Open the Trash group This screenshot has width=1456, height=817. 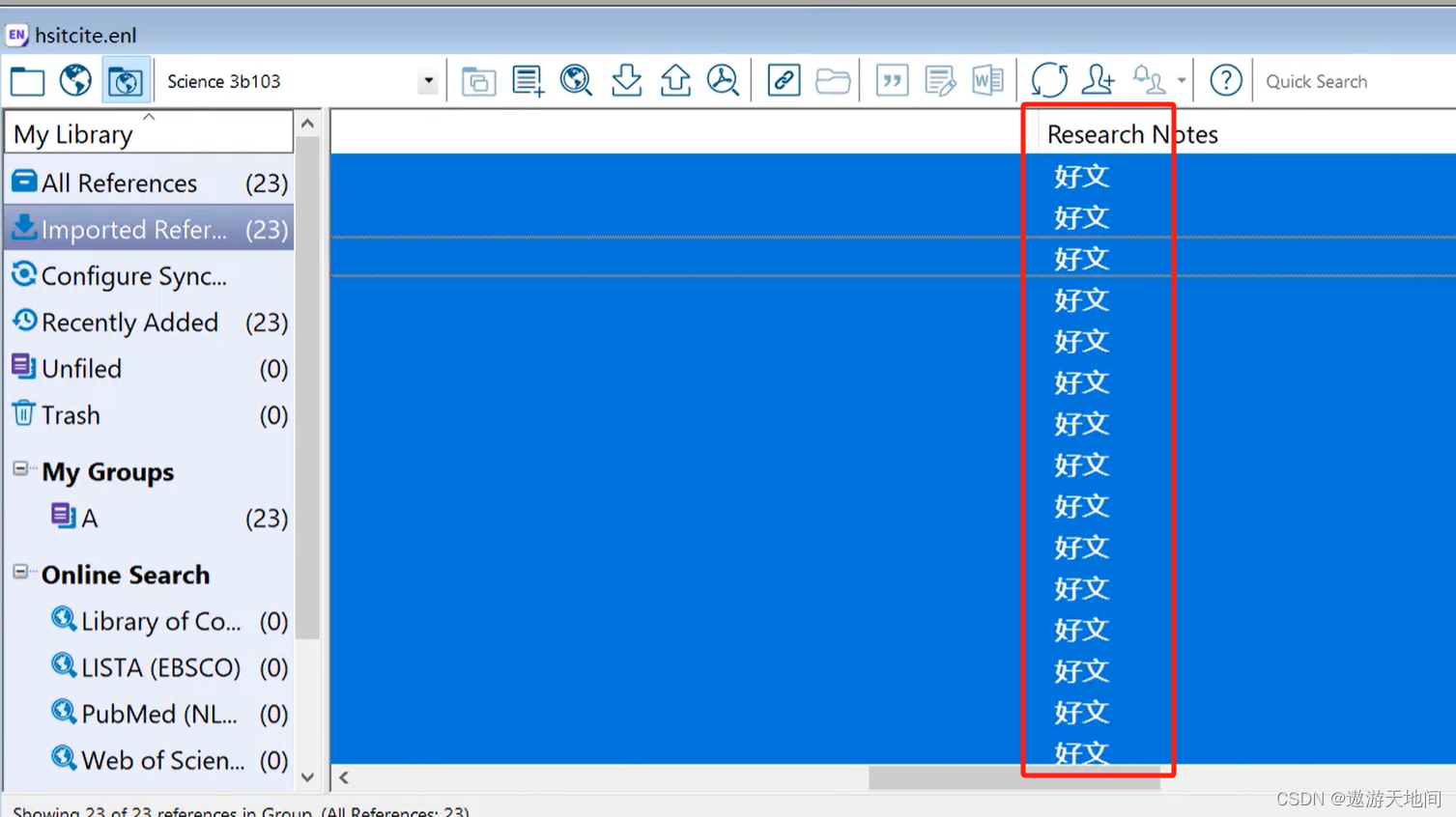pos(149,414)
